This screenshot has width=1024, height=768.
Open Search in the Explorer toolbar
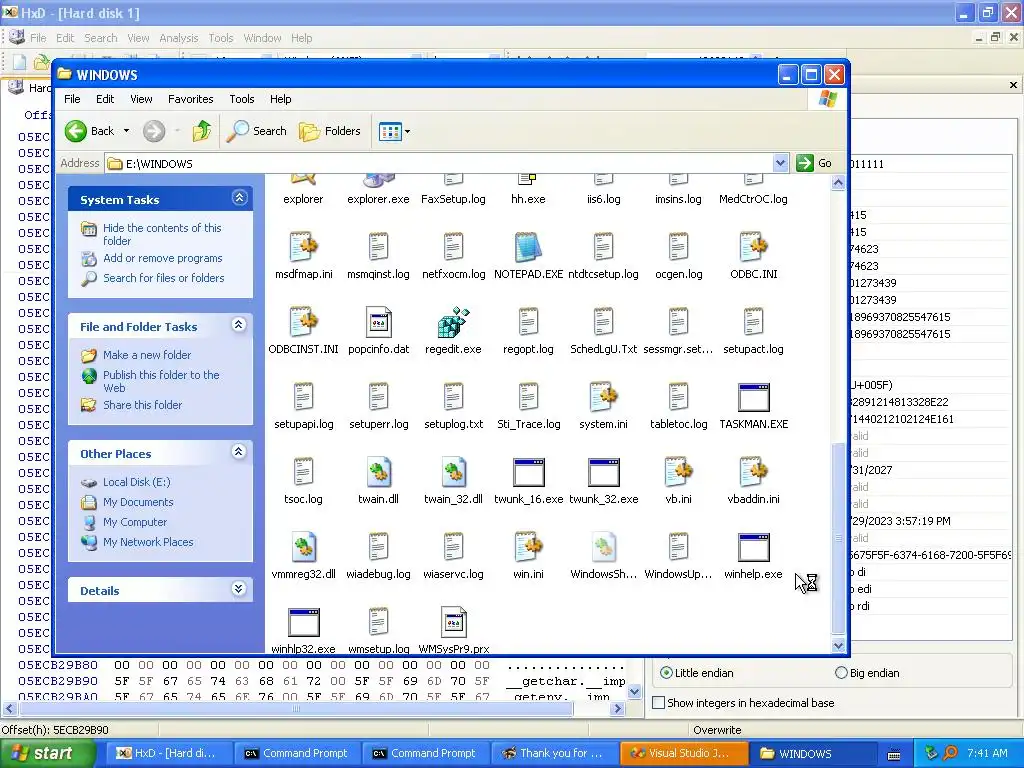pos(257,131)
